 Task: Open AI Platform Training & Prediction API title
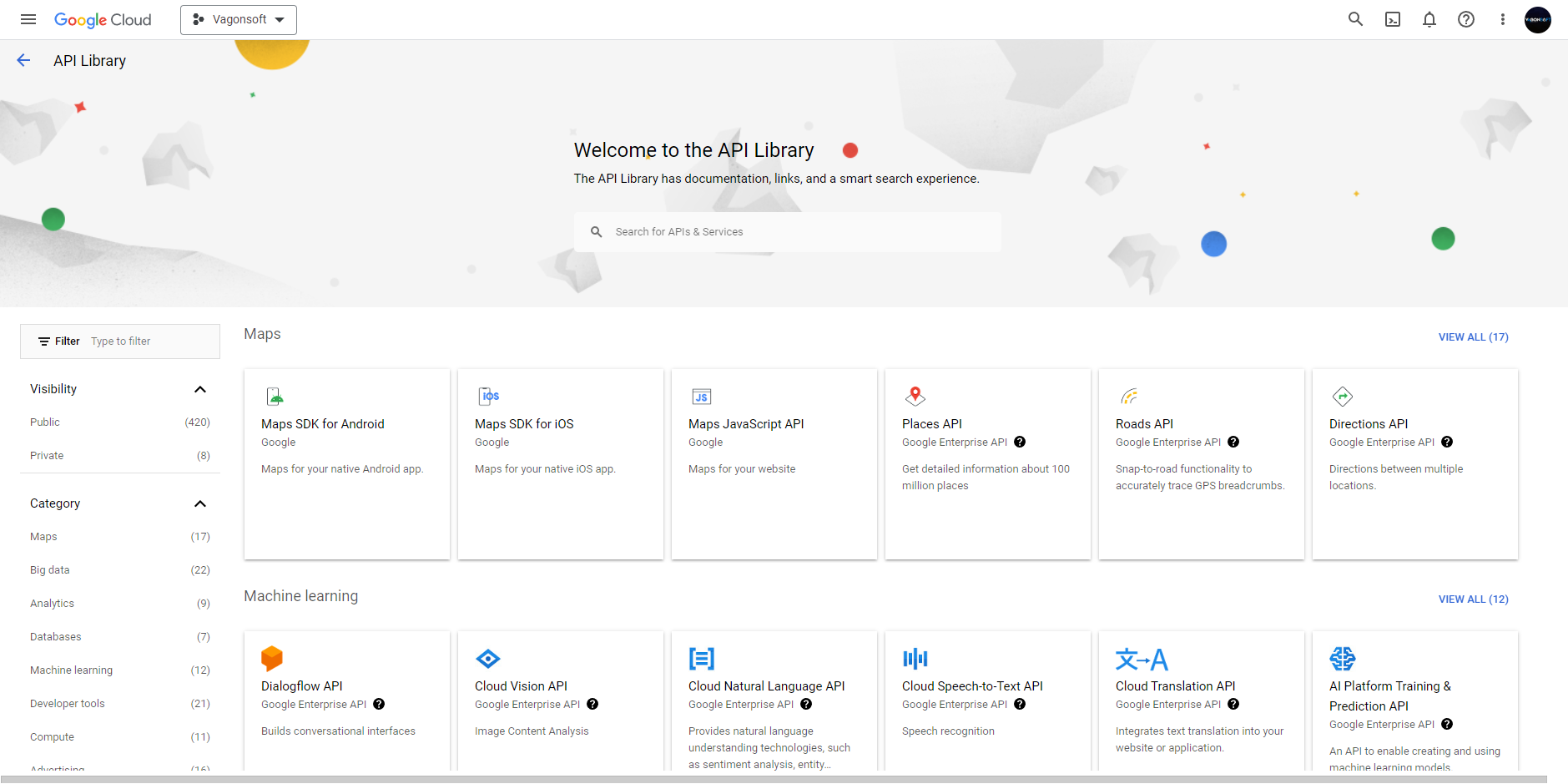tap(1390, 696)
